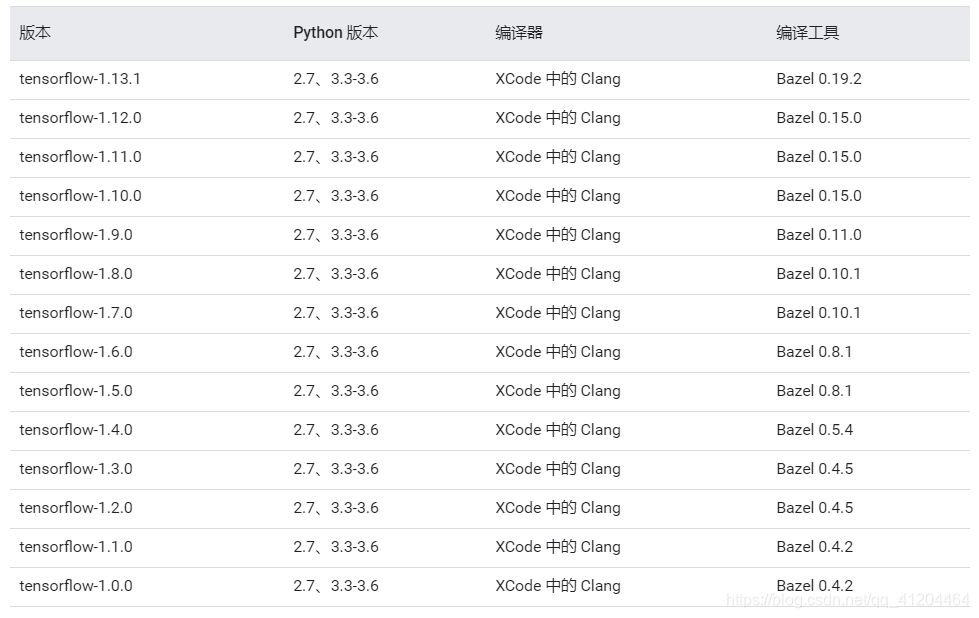Screen dimensions: 979x618
Task: Click Python 2.7、3.3-3.6 in the tensorflow-1.9.0 row
Action: (336, 235)
